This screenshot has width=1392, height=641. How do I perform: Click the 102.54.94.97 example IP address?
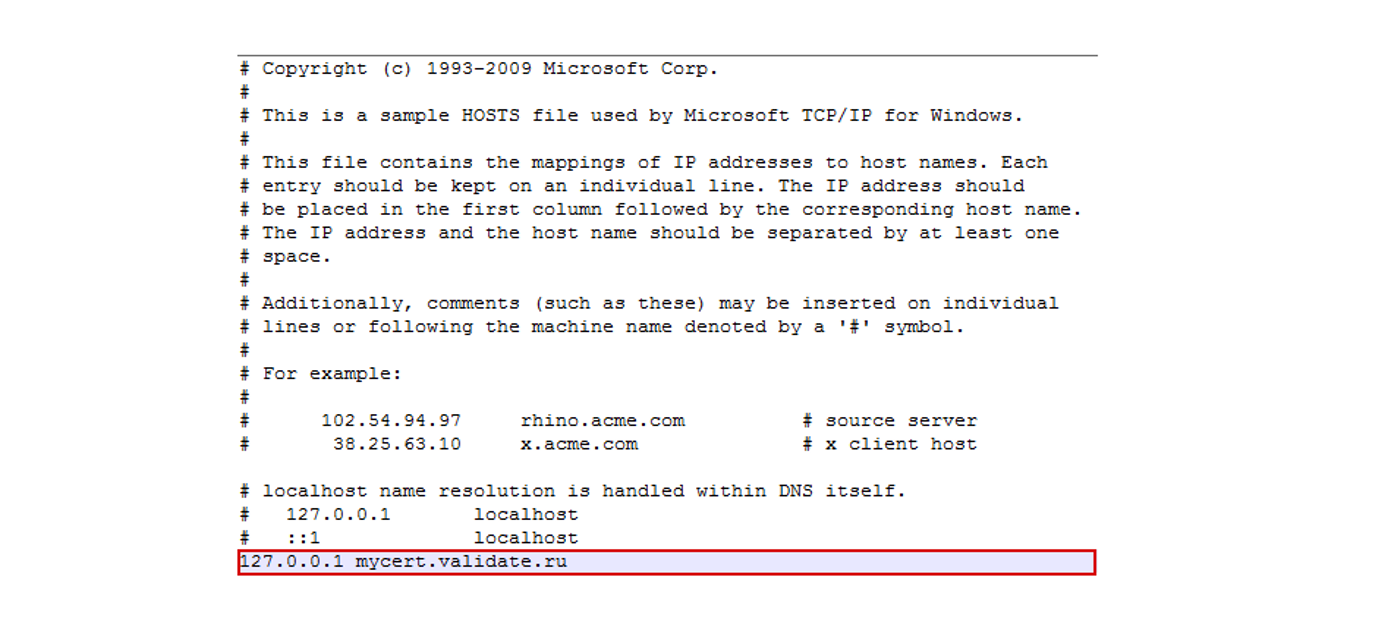[391, 421]
